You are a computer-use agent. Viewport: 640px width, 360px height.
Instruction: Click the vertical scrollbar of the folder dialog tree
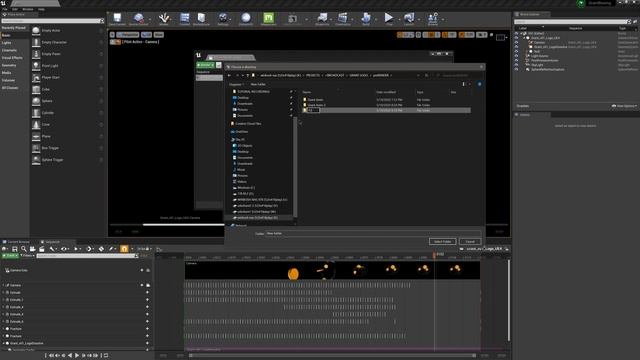pos(295,167)
